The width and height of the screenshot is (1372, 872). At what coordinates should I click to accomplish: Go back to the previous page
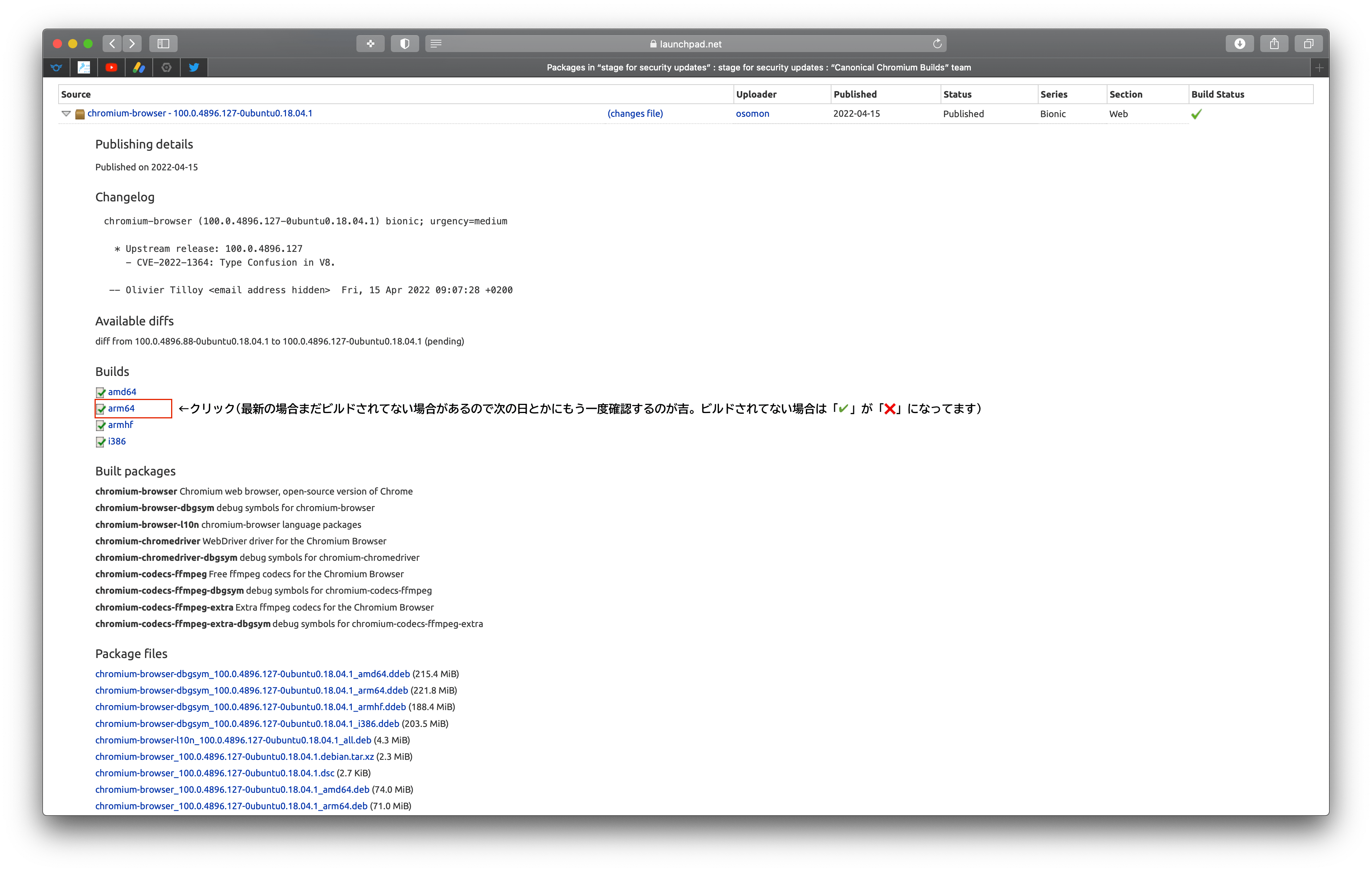[x=112, y=43]
